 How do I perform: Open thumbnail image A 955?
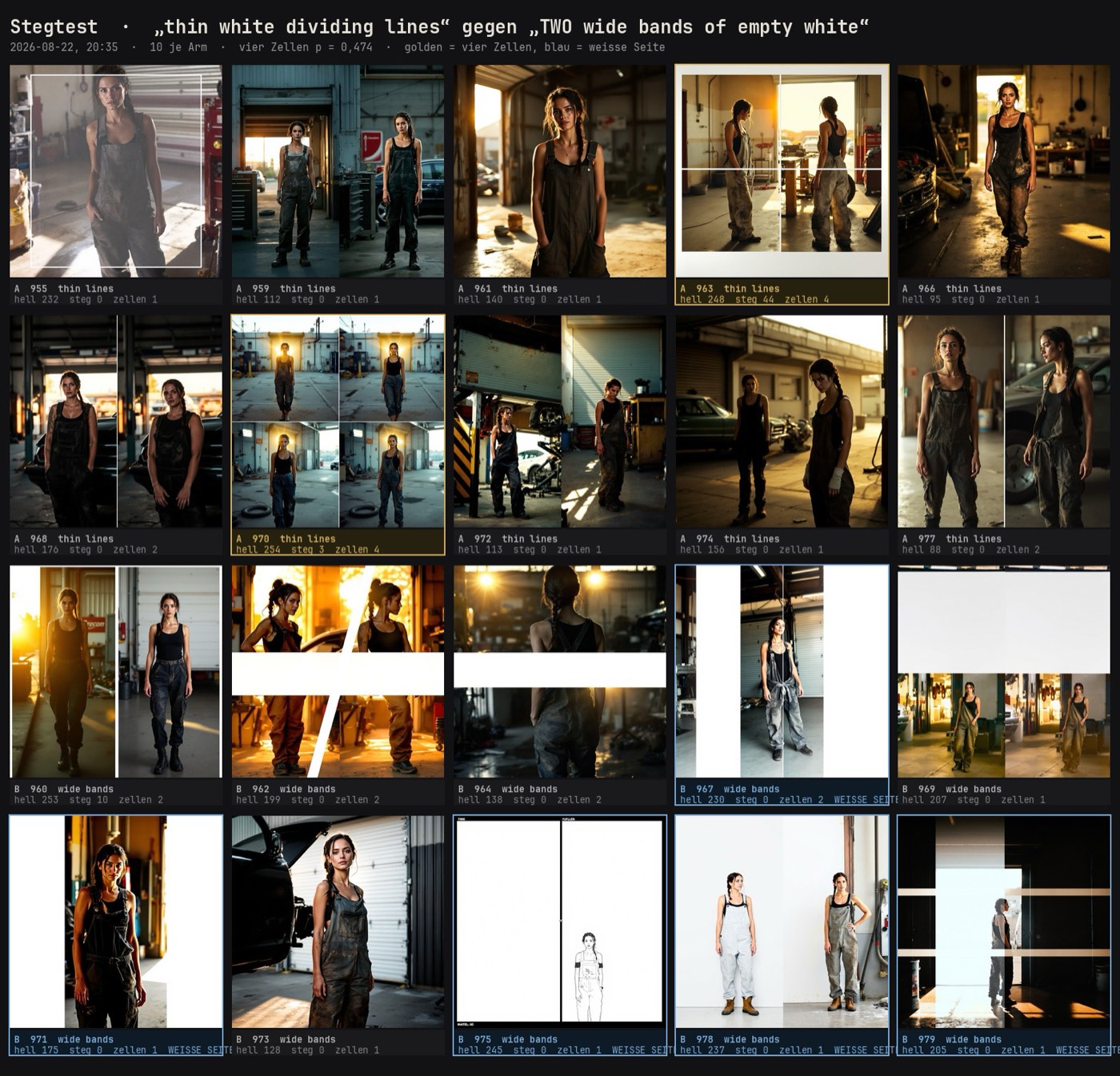click(x=116, y=171)
